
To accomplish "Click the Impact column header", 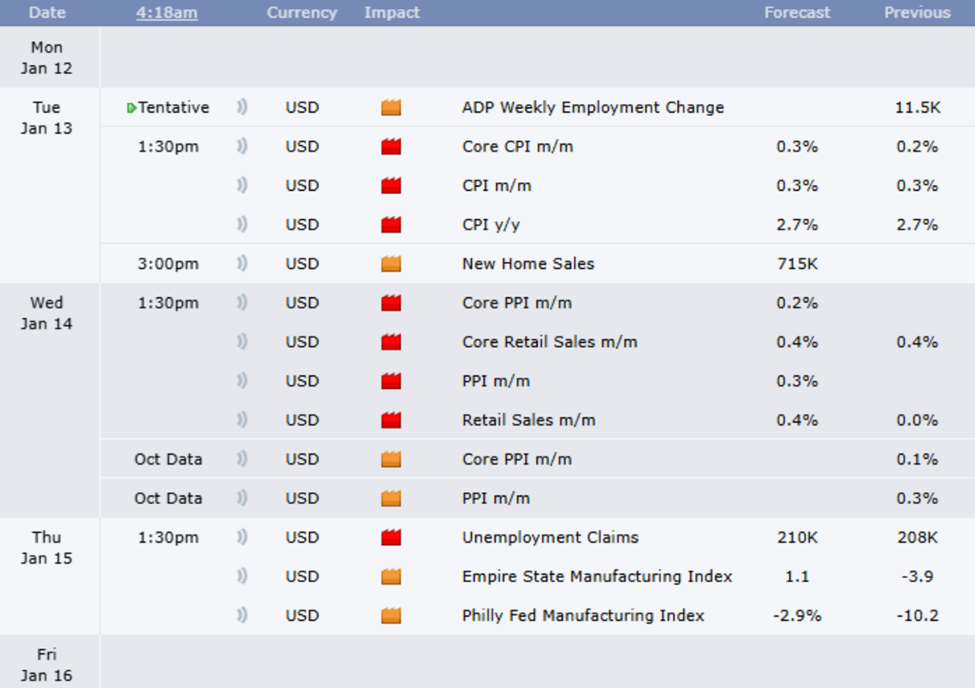I will 392,12.
